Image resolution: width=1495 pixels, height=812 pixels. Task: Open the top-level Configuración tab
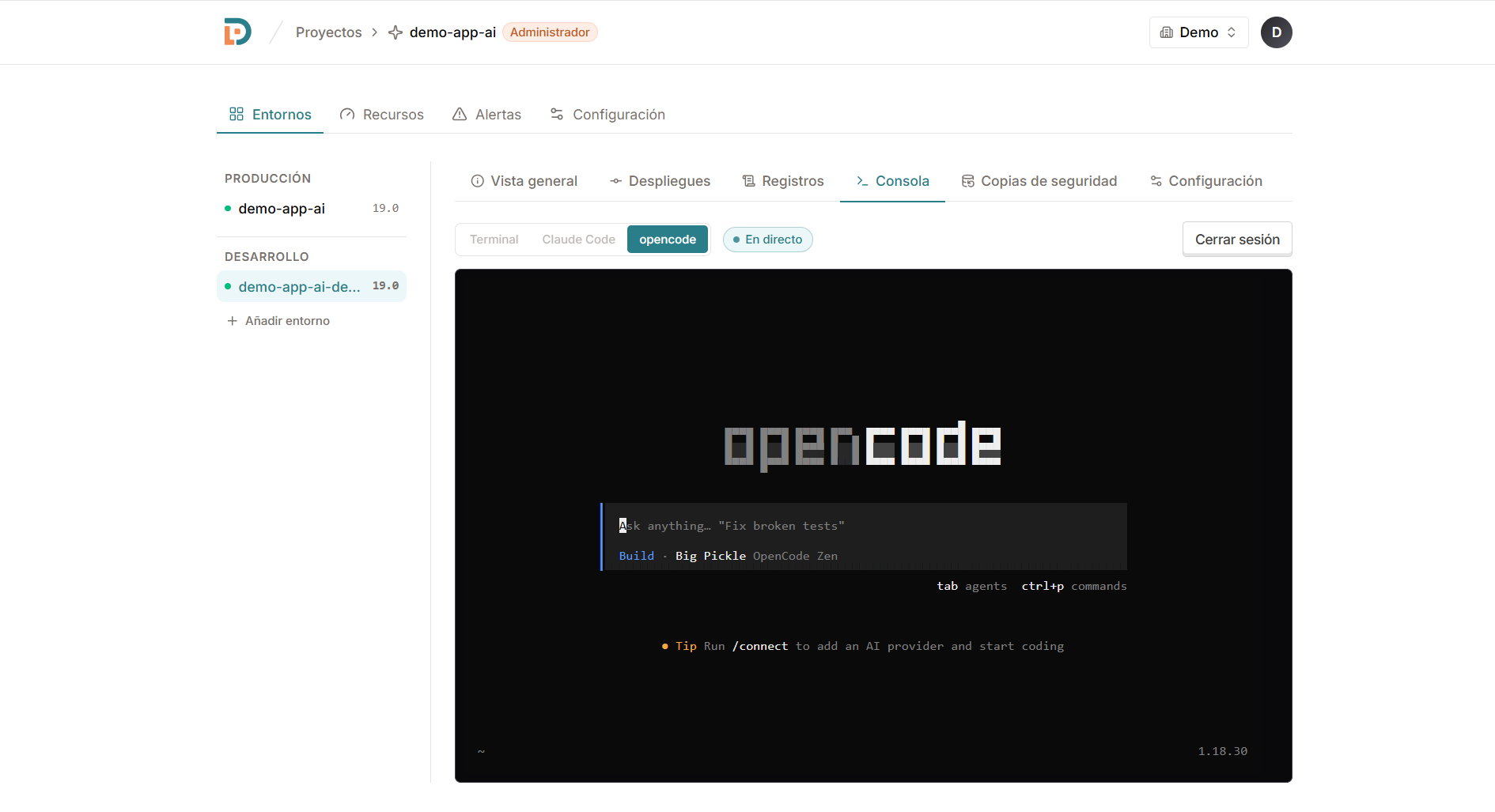click(x=607, y=115)
